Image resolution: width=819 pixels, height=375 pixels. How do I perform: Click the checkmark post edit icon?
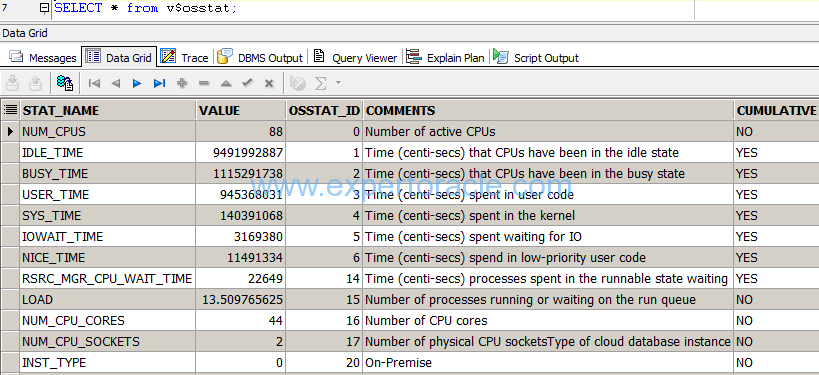(x=248, y=83)
